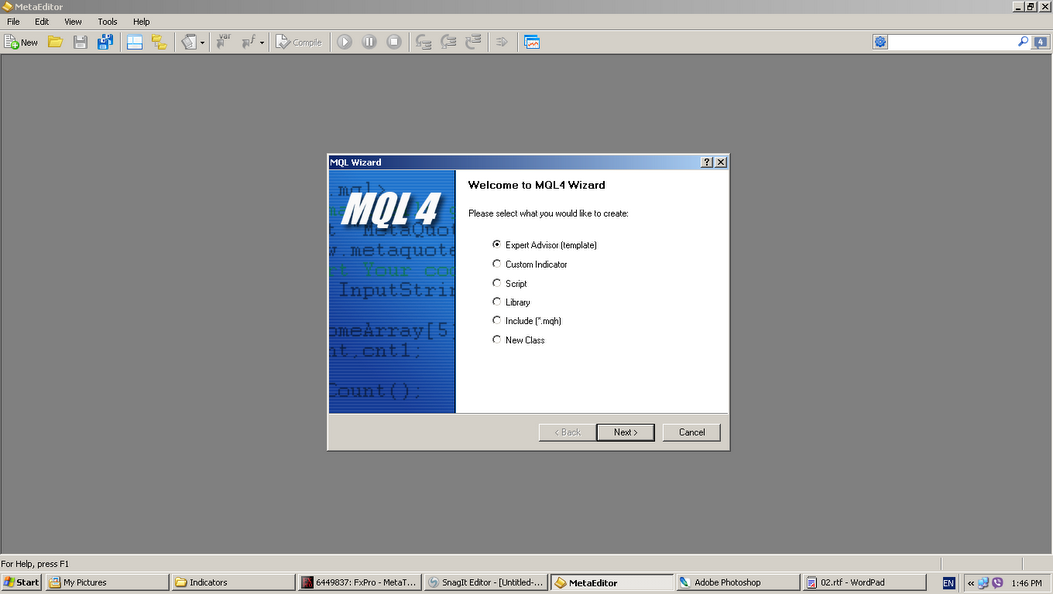Switch to SnagIt Editor taskbar window
Viewport: 1053px width, 594px height.
click(x=486, y=583)
